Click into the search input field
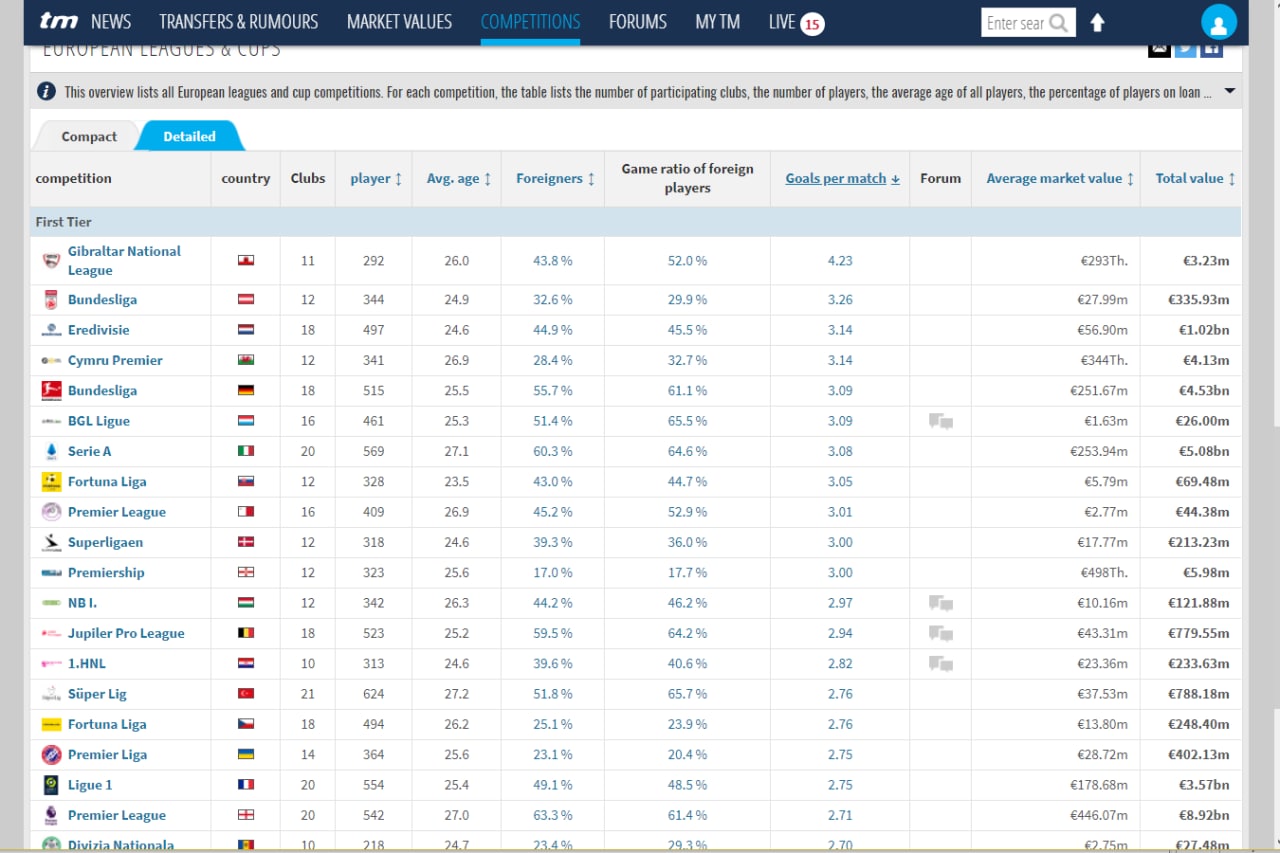This screenshot has width=1280, height=853. pyautogui.click(x=1015, y=23)
